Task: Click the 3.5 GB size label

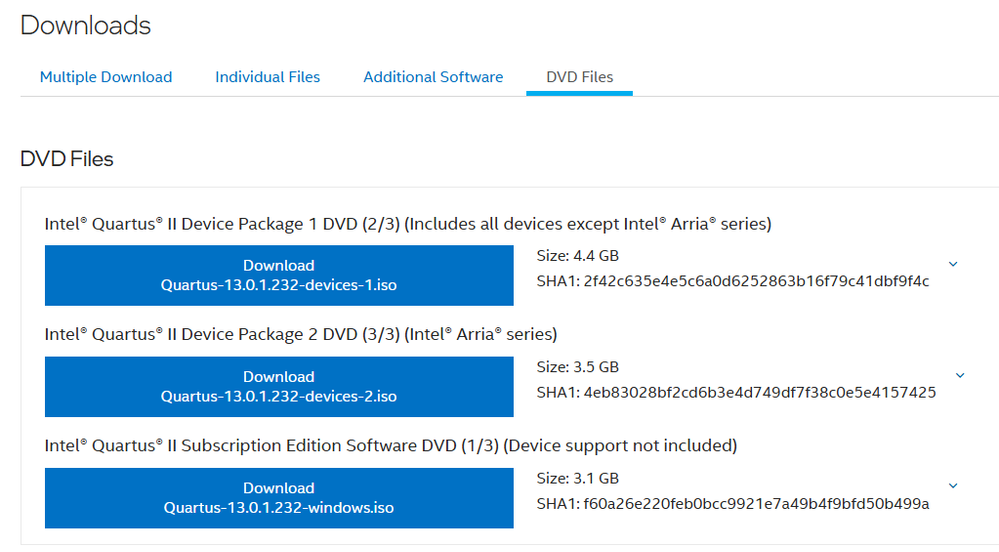Action: pos(577,367)
